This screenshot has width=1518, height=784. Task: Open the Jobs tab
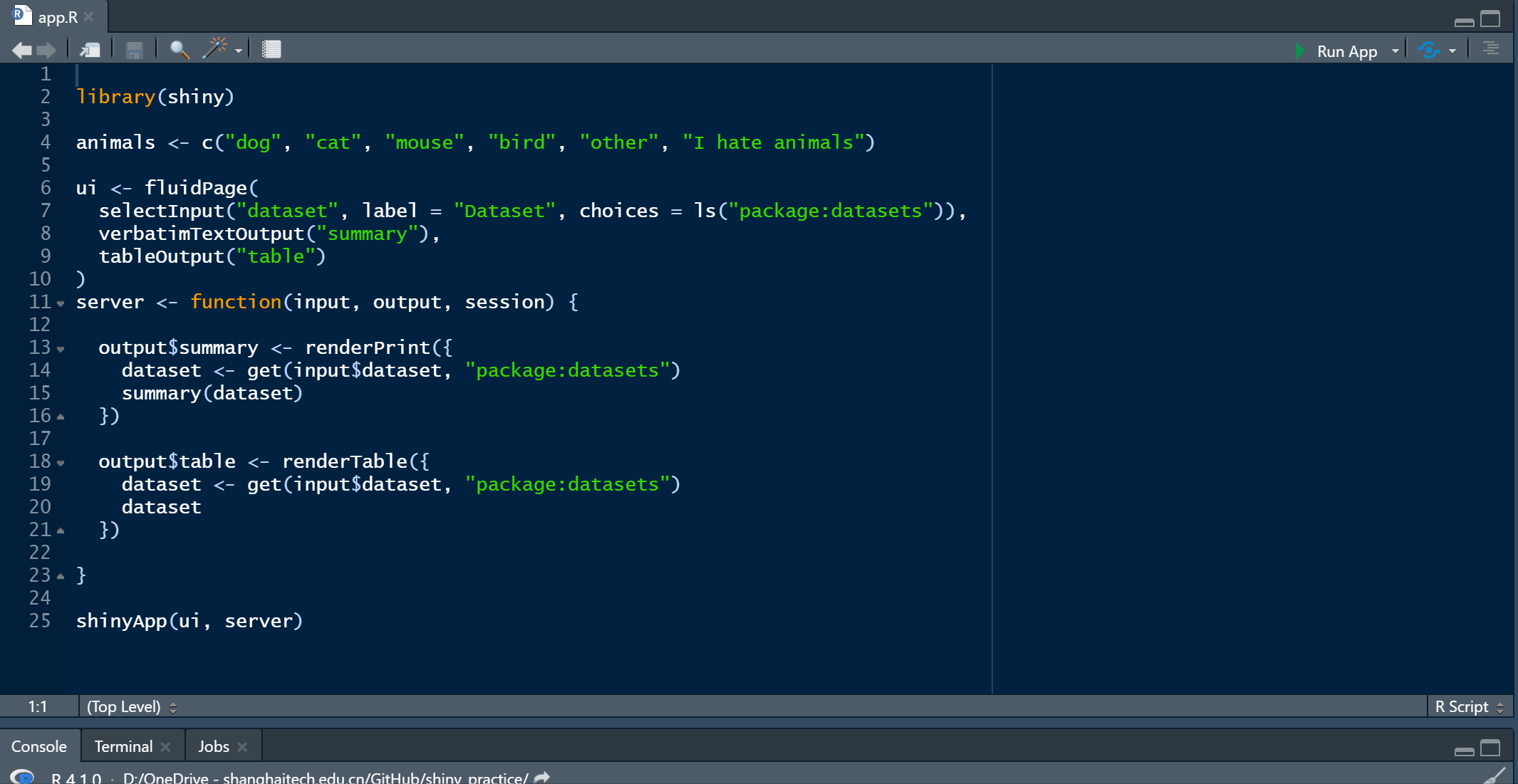213,746
